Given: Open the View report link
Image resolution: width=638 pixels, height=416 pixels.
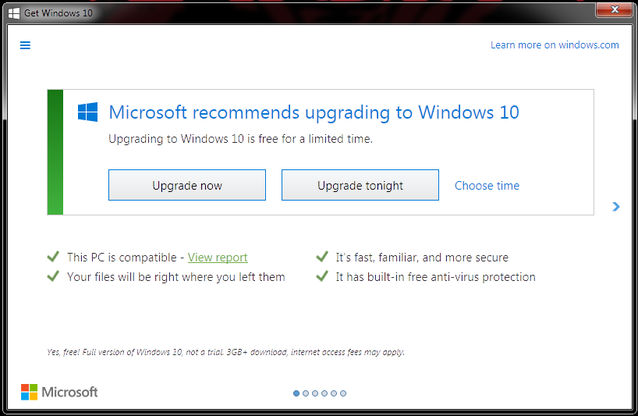Looking at the screenshot, I should (x=217, y=257).
